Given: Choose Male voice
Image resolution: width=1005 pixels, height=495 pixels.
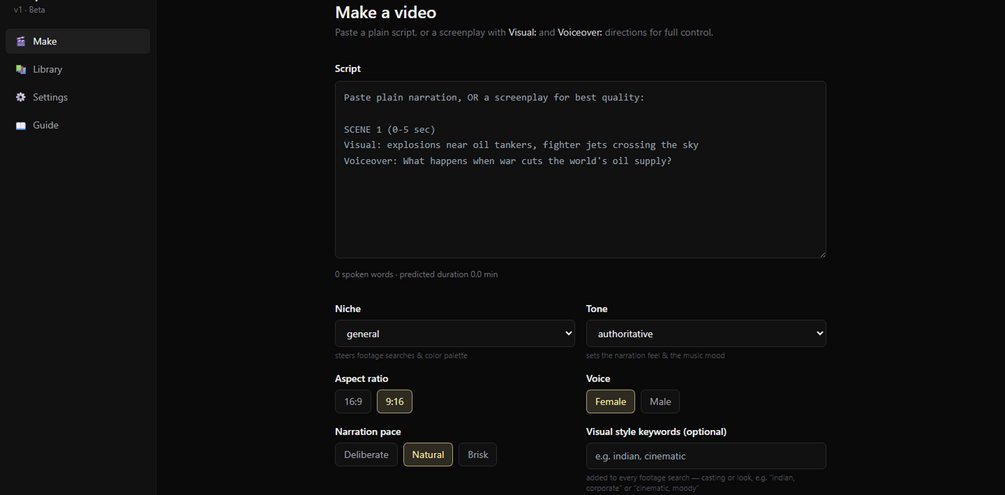Looking at the screenshot, I should pos(660,401).
